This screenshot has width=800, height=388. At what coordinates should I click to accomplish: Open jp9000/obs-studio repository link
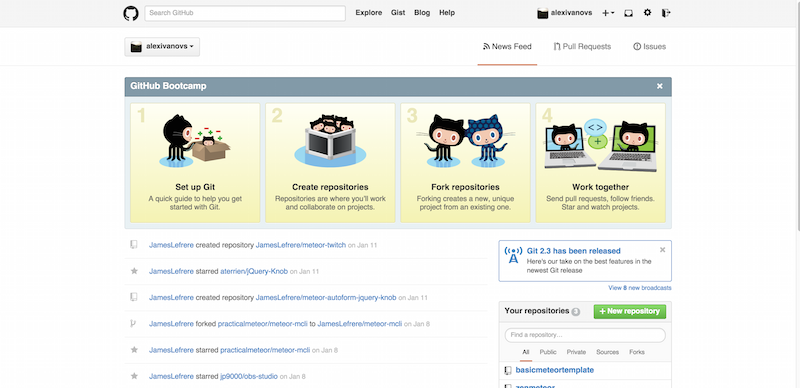click(249, 376)
